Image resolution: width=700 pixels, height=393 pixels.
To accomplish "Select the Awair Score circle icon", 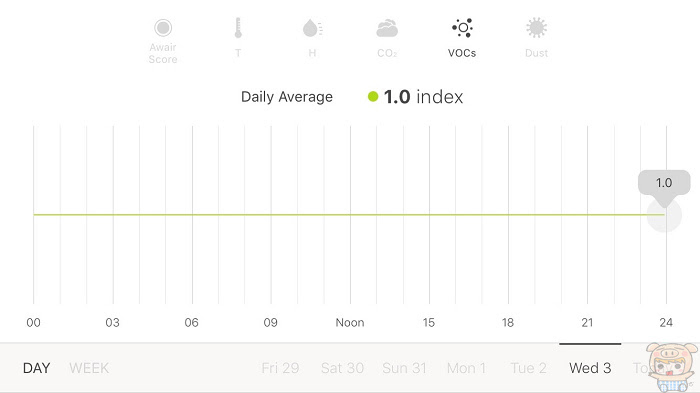I will [x=163, y=28].
